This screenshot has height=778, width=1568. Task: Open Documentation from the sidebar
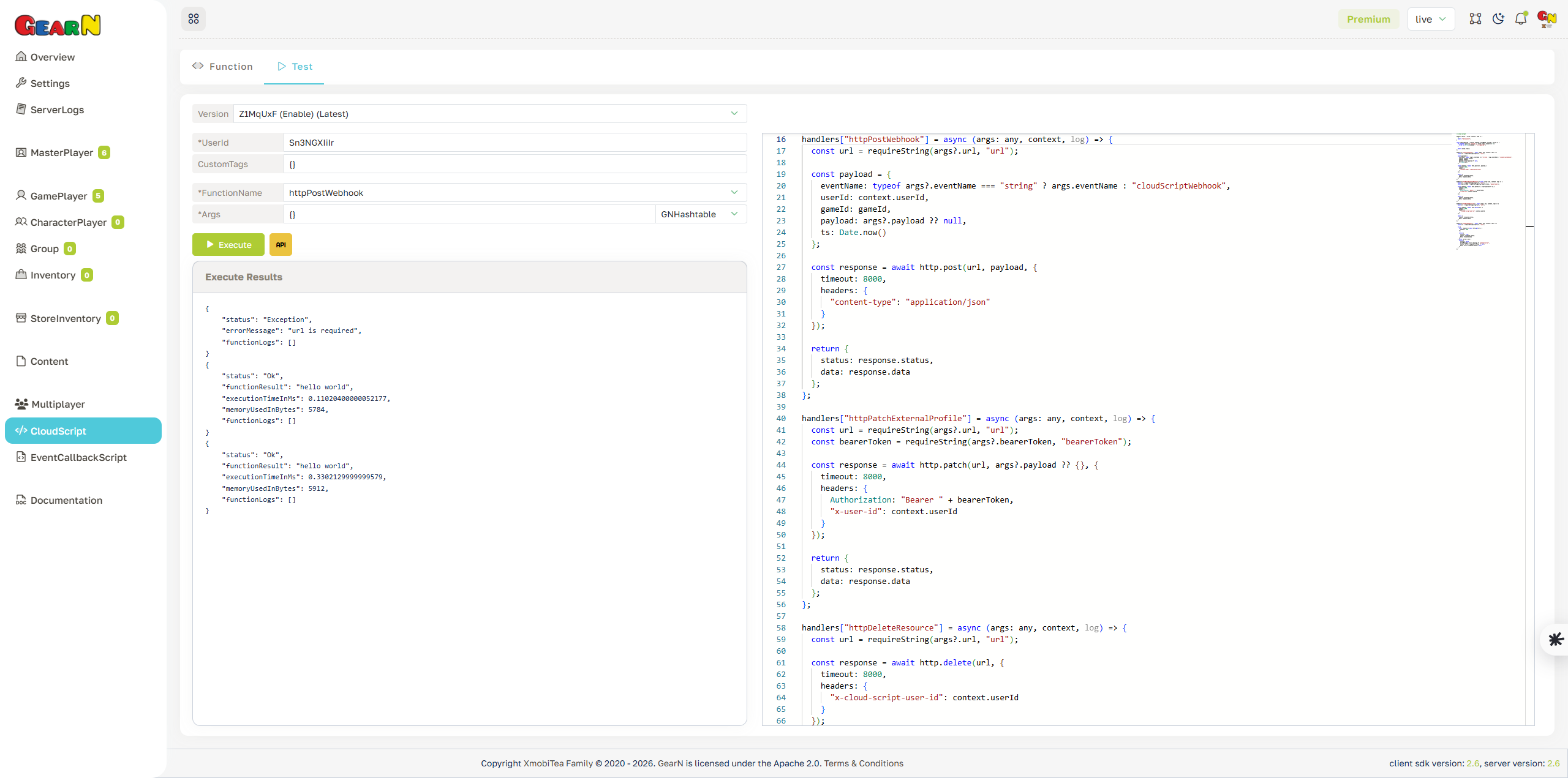tap(66, 500)
